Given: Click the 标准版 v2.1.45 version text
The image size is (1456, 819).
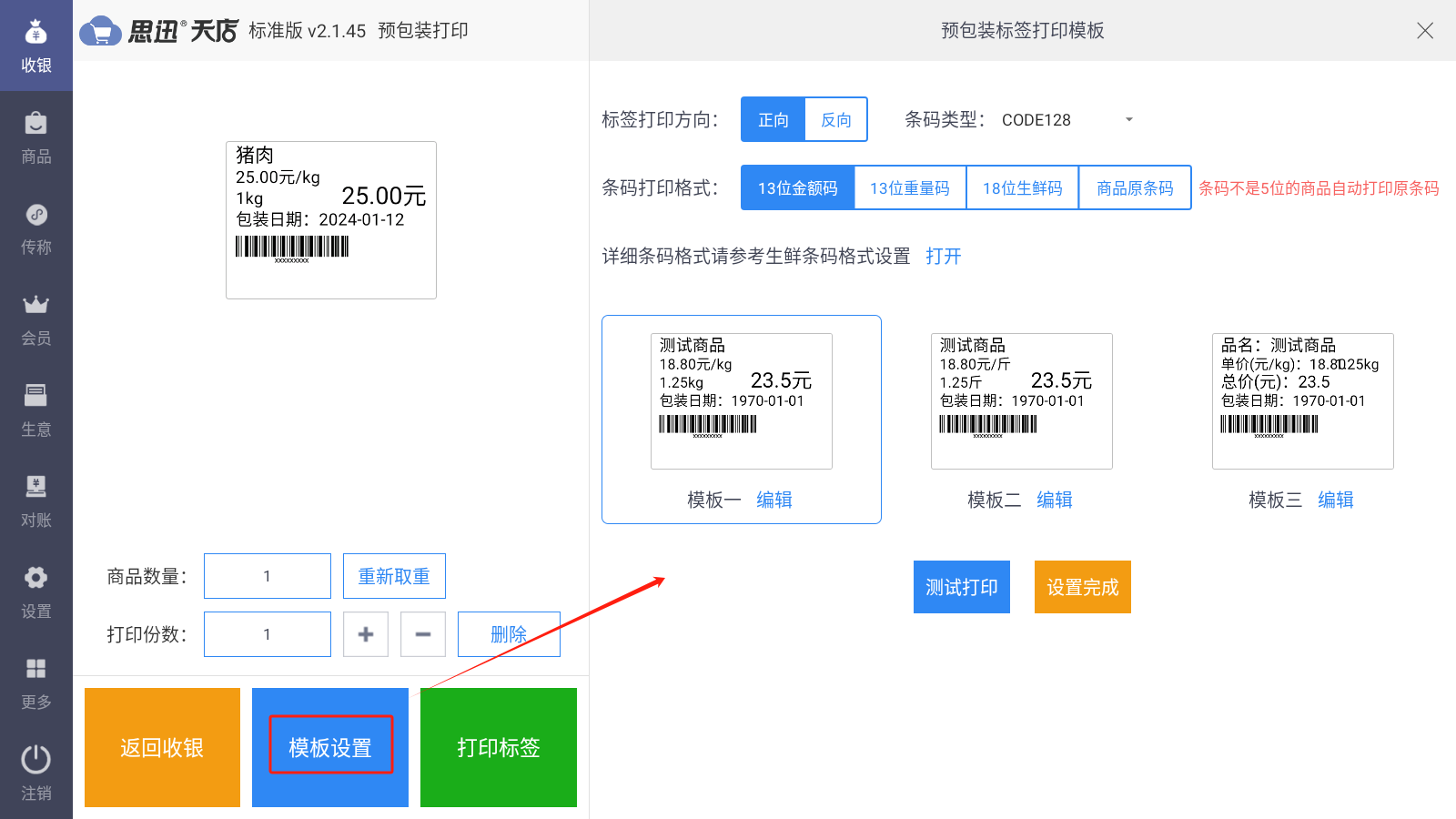Looking at the screenshot, I should point(308,31).
